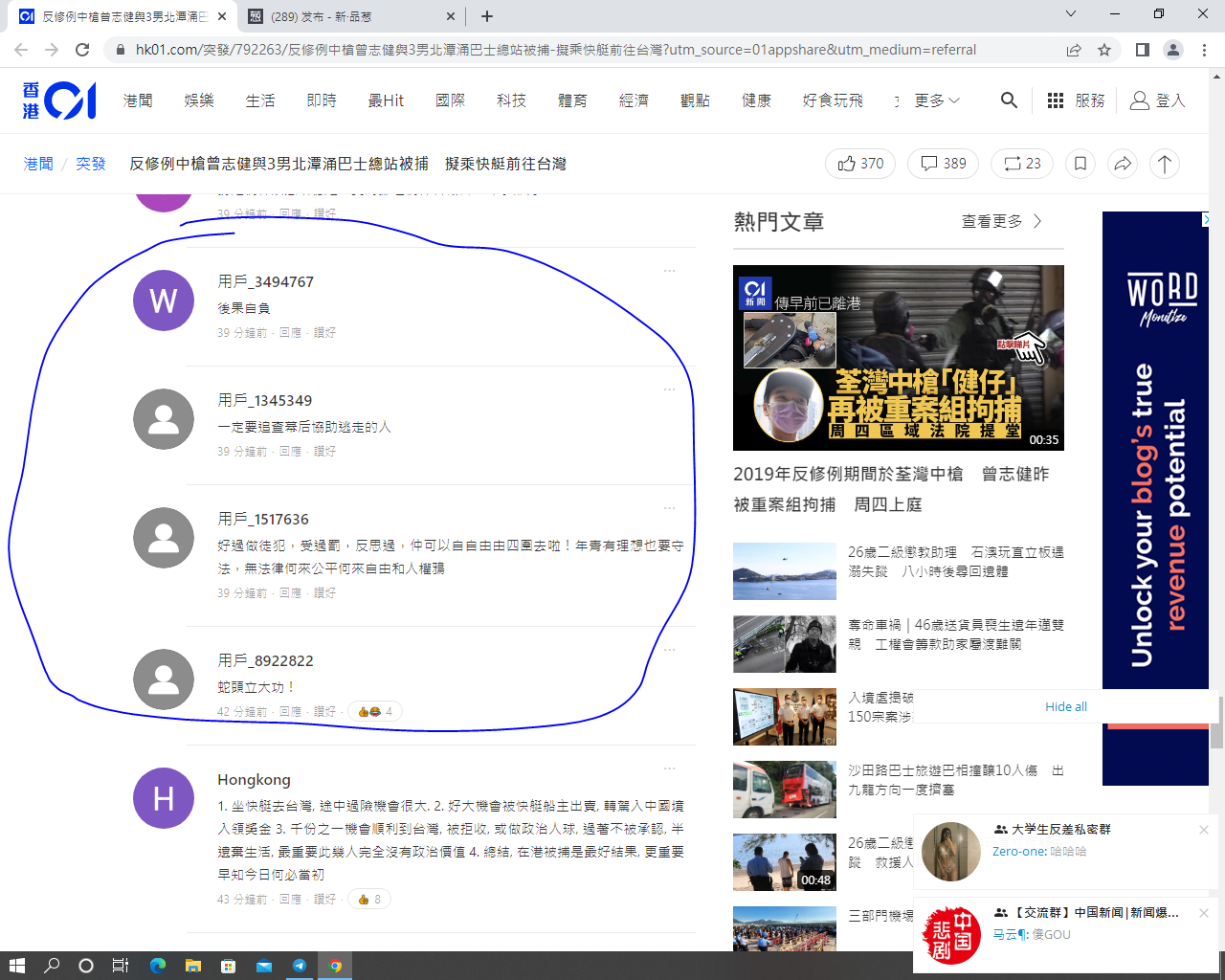Open 26歲二級撐教助理 article thumbnail
This screenshot has height=980, width=1225.
pyautogui.click(x=785, y=571)
